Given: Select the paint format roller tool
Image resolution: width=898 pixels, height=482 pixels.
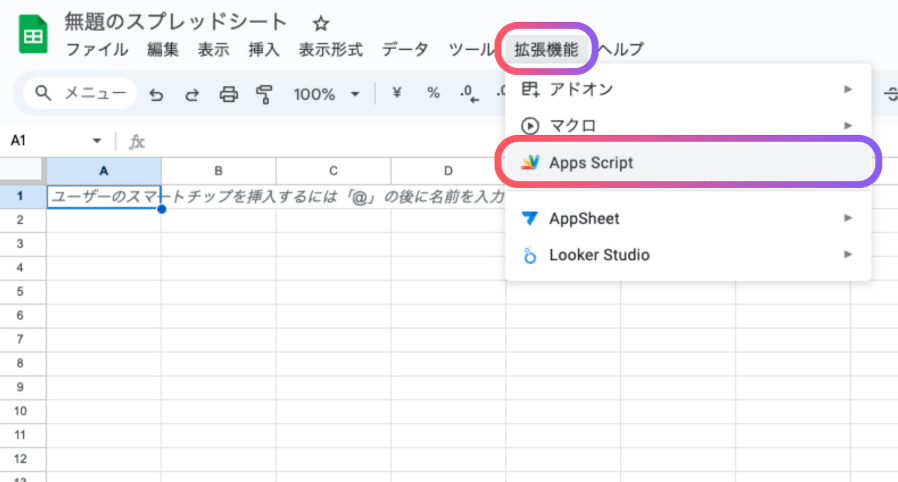Looking at the screenshot, I should [264, 94].
